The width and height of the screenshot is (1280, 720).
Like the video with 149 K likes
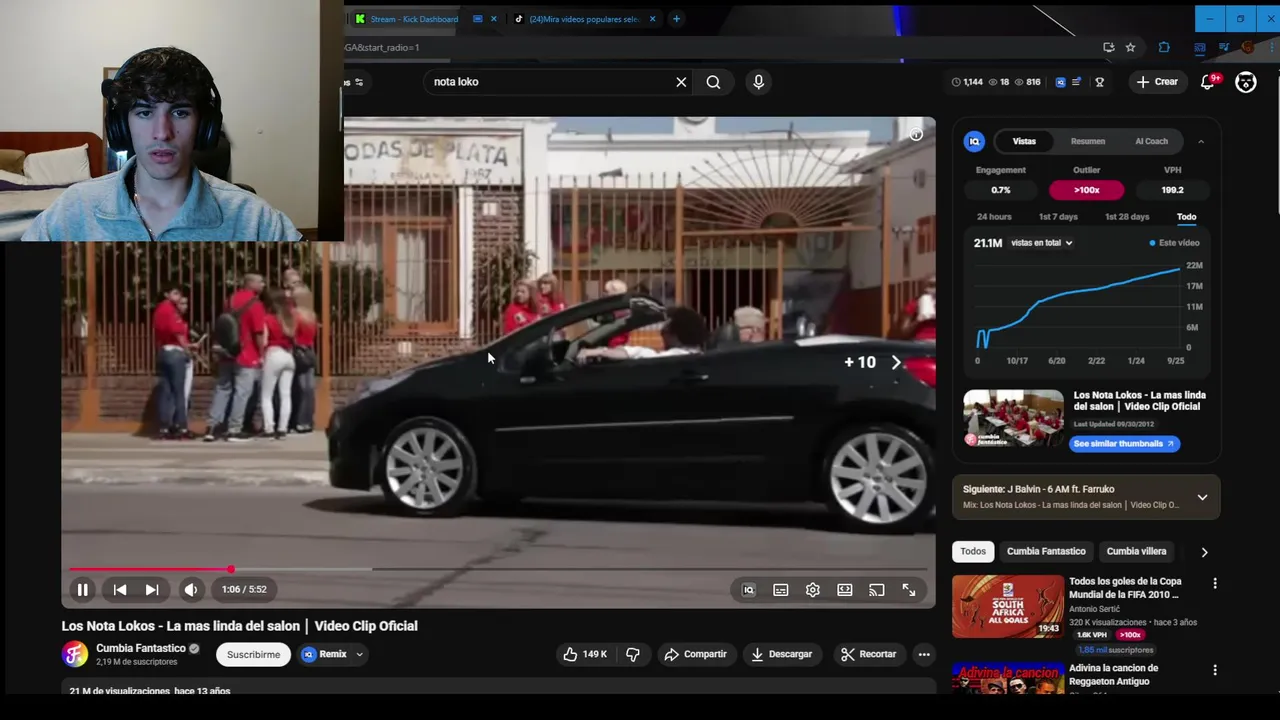(x=584, y=654)
